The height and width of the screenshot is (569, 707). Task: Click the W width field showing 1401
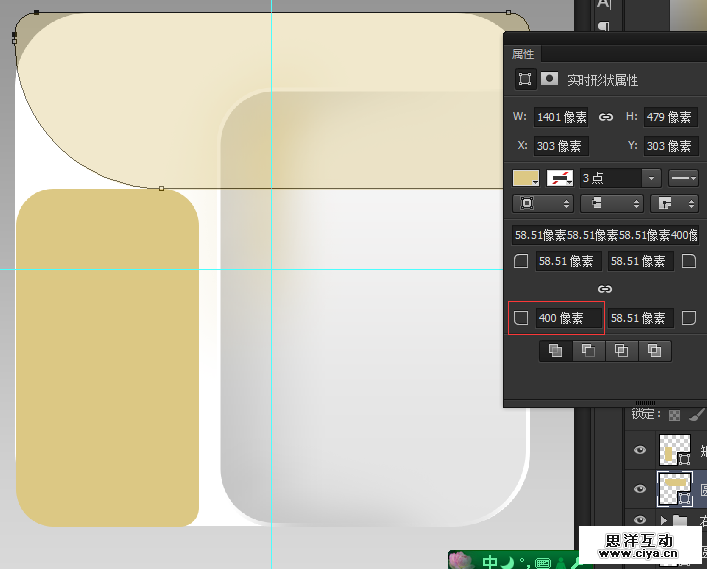(x=561, y=117)
